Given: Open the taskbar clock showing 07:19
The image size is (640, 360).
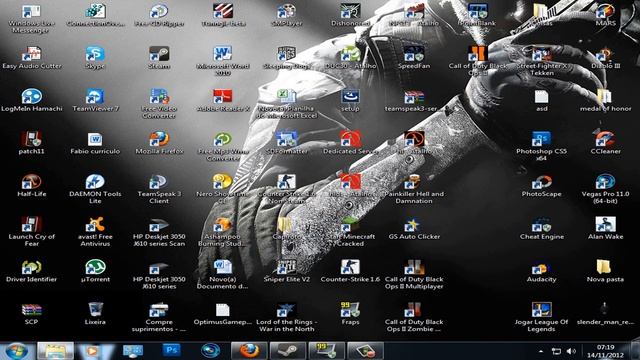Looking at the screenshot, I should pos(605,351).
